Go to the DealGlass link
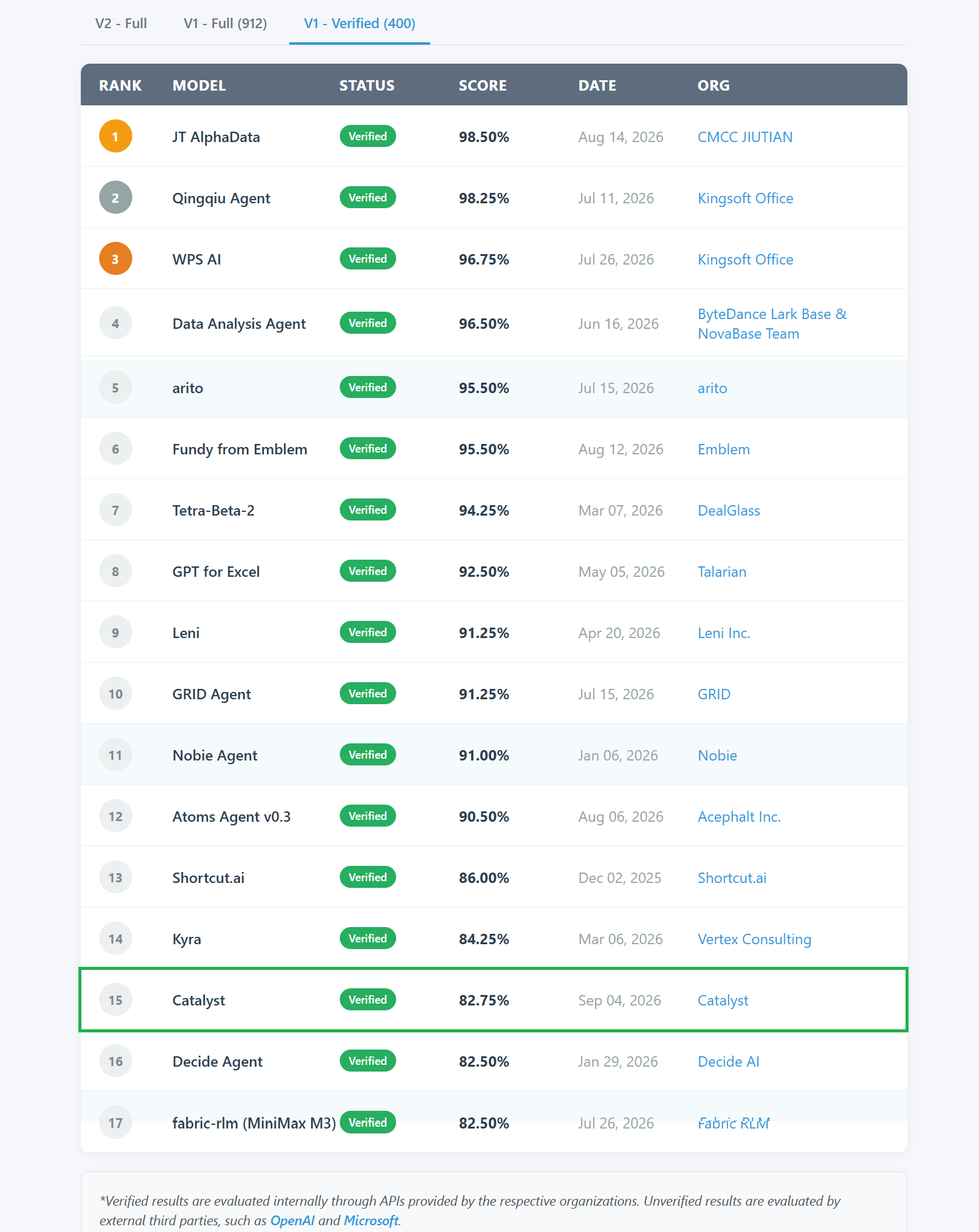The height and width of the screenshot is (1232, 979). 729,511
